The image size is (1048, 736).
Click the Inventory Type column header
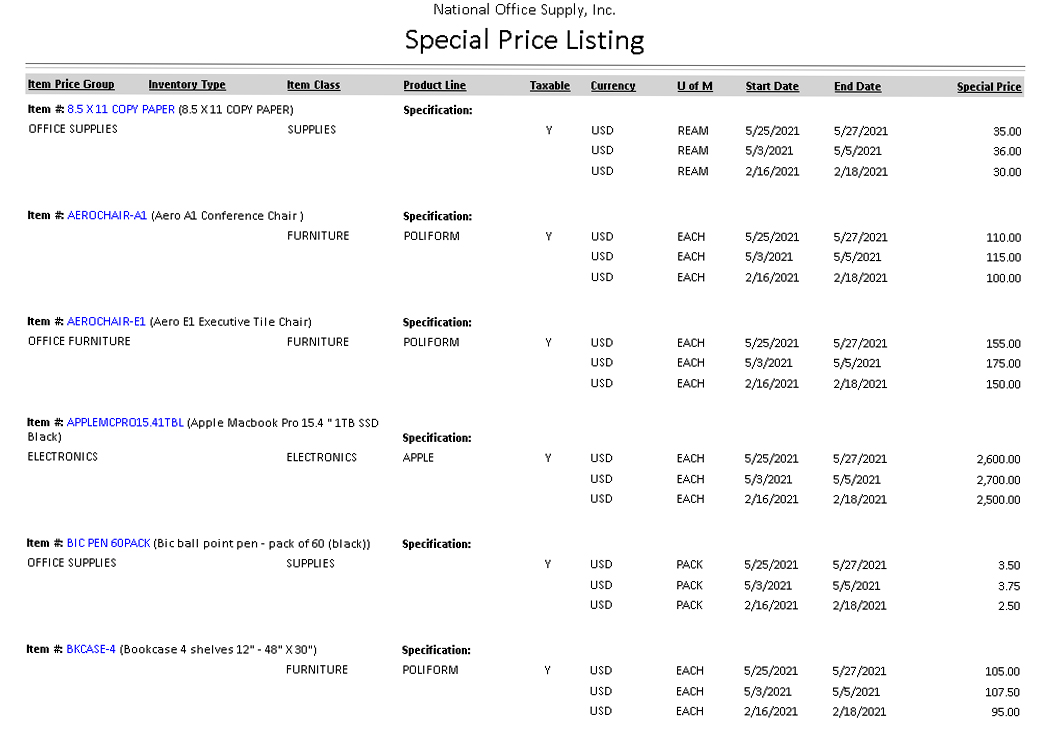click(187, 85)
